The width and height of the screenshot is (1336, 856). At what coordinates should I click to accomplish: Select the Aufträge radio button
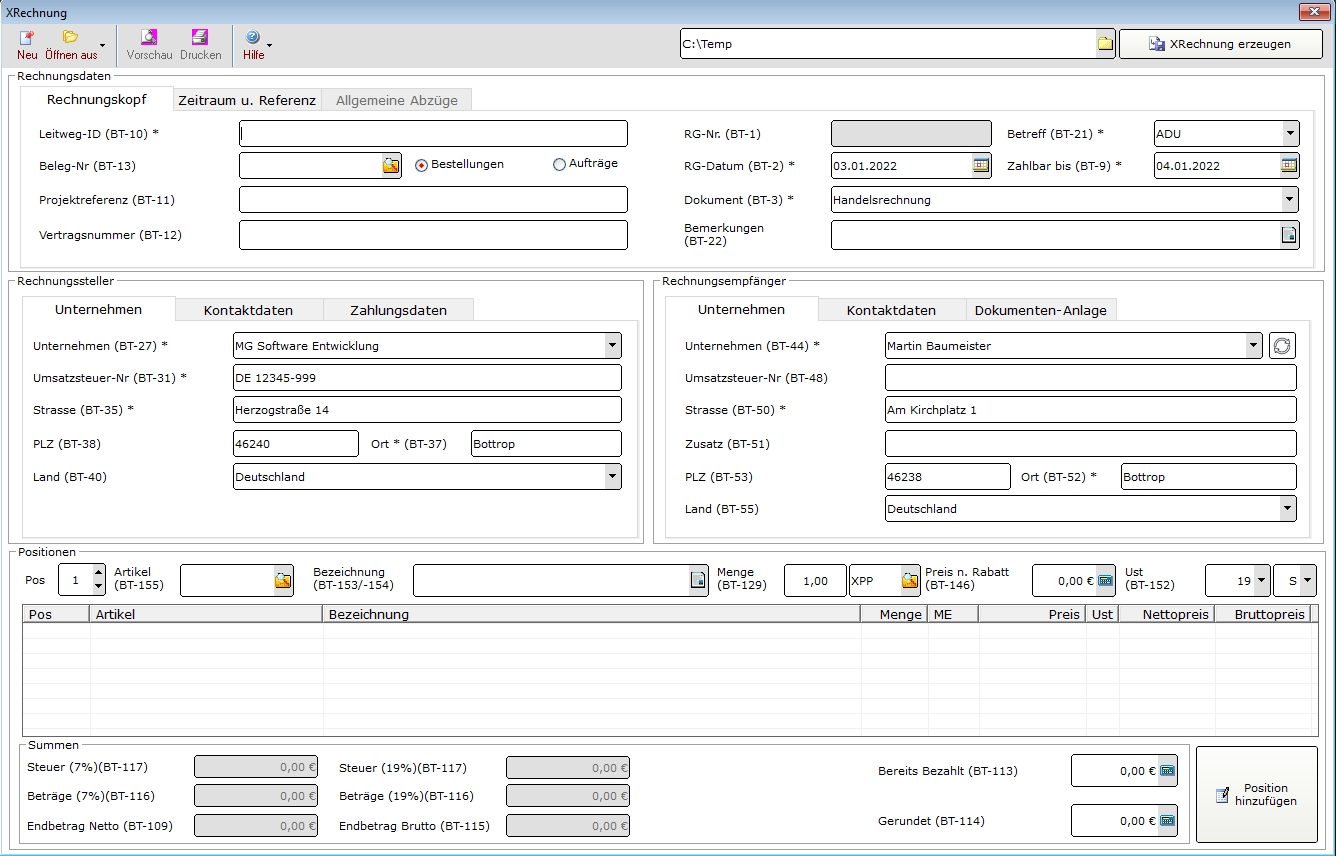click(559, 165)
